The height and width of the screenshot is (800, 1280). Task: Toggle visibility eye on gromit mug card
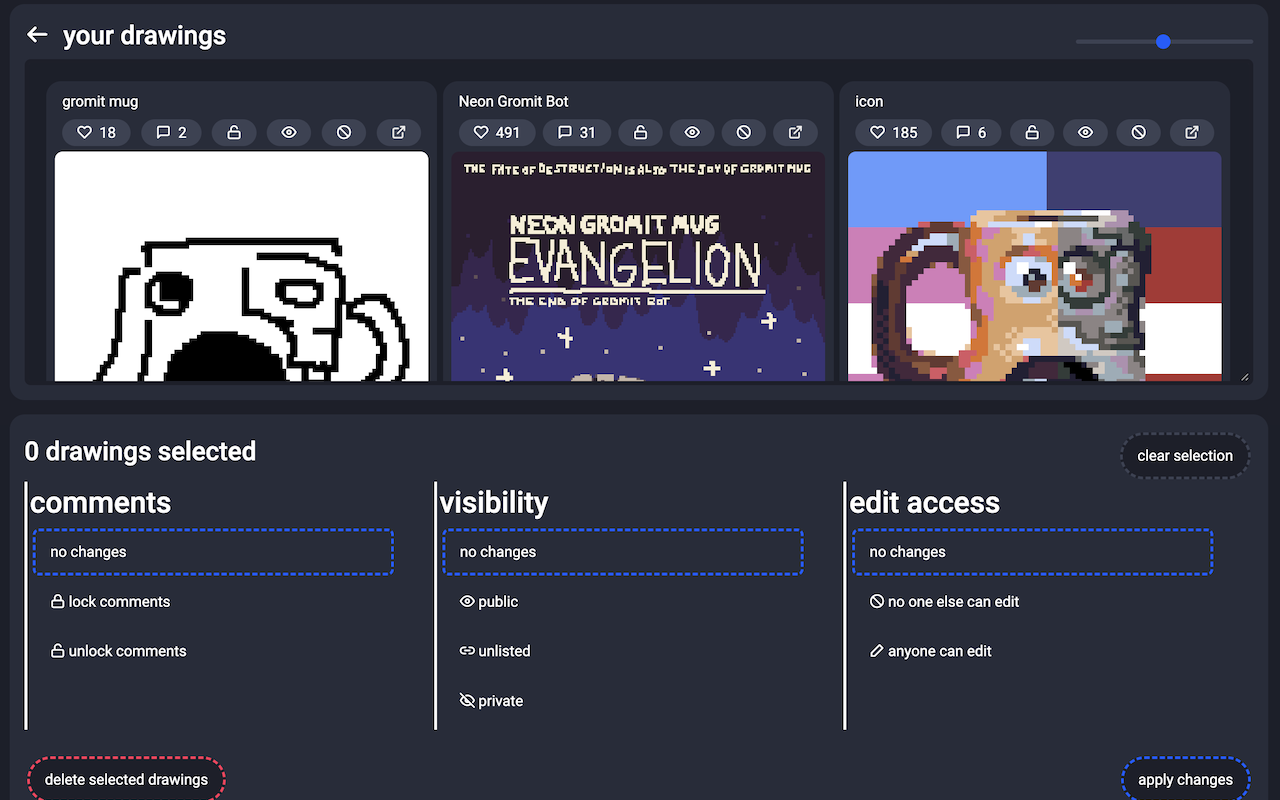click(x=289, y=132)
